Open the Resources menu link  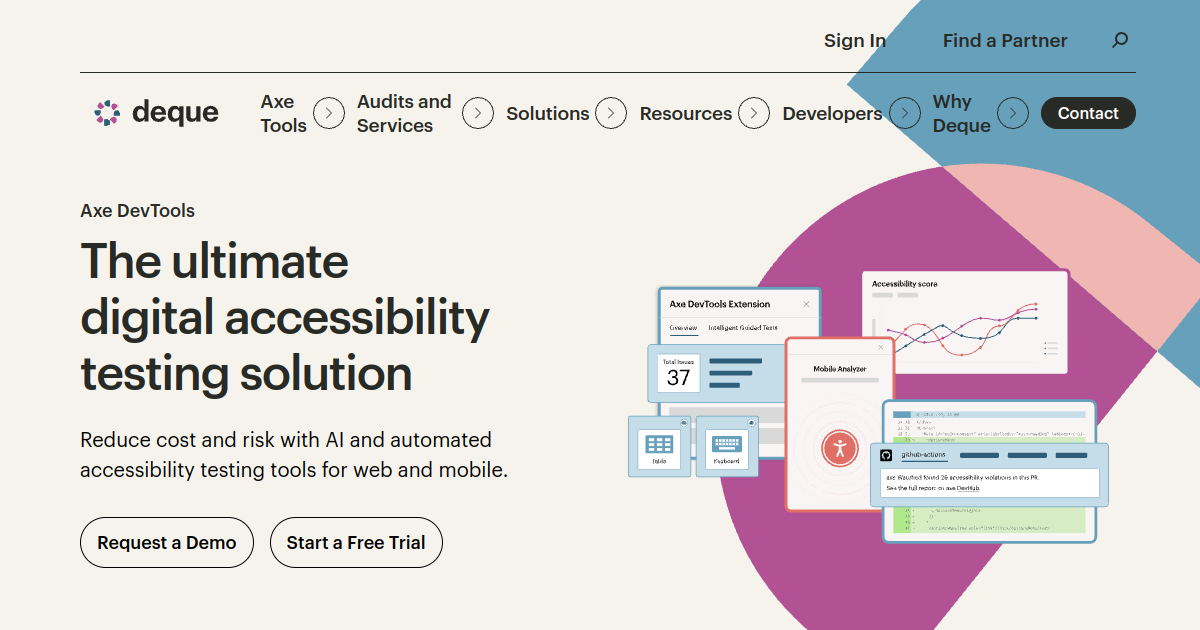tap(686, 113)
